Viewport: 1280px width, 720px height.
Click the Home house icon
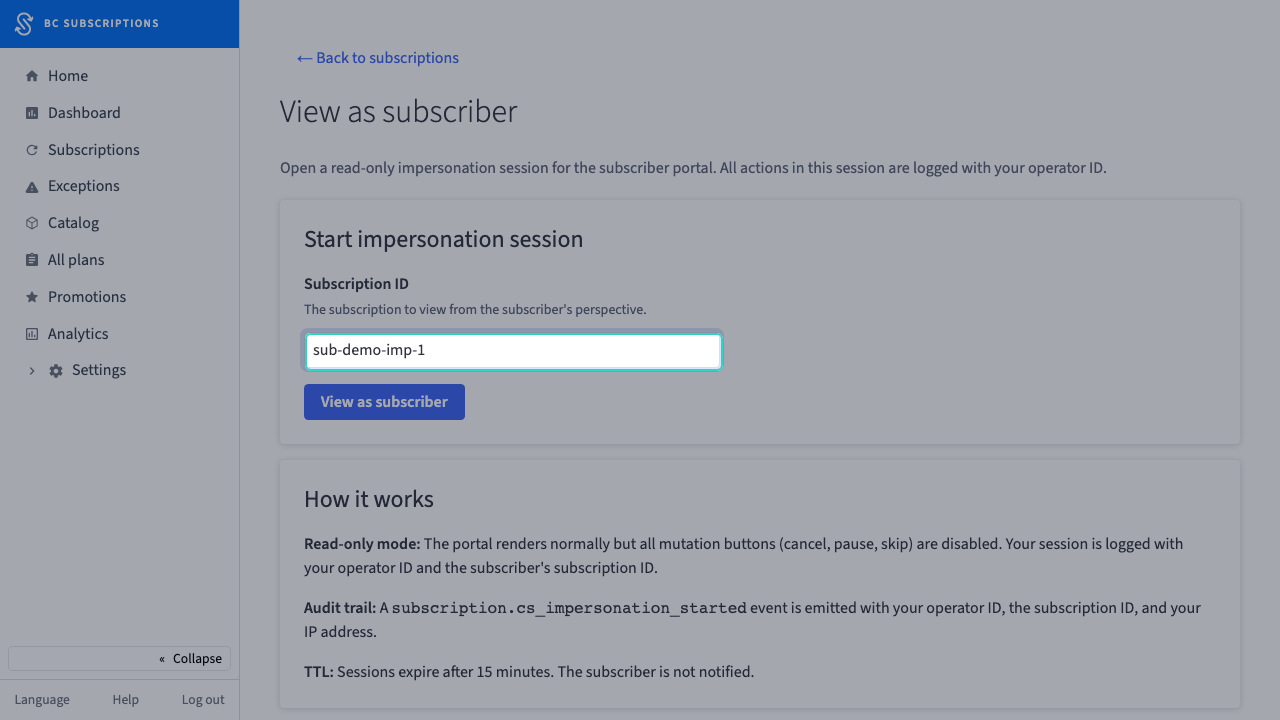(32, 76)
